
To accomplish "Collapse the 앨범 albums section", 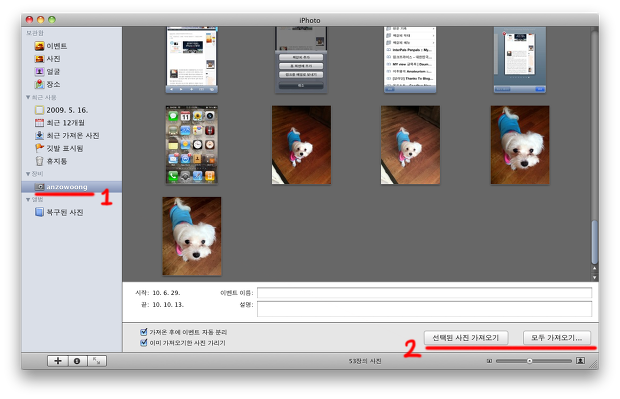I will coord(28,199).
